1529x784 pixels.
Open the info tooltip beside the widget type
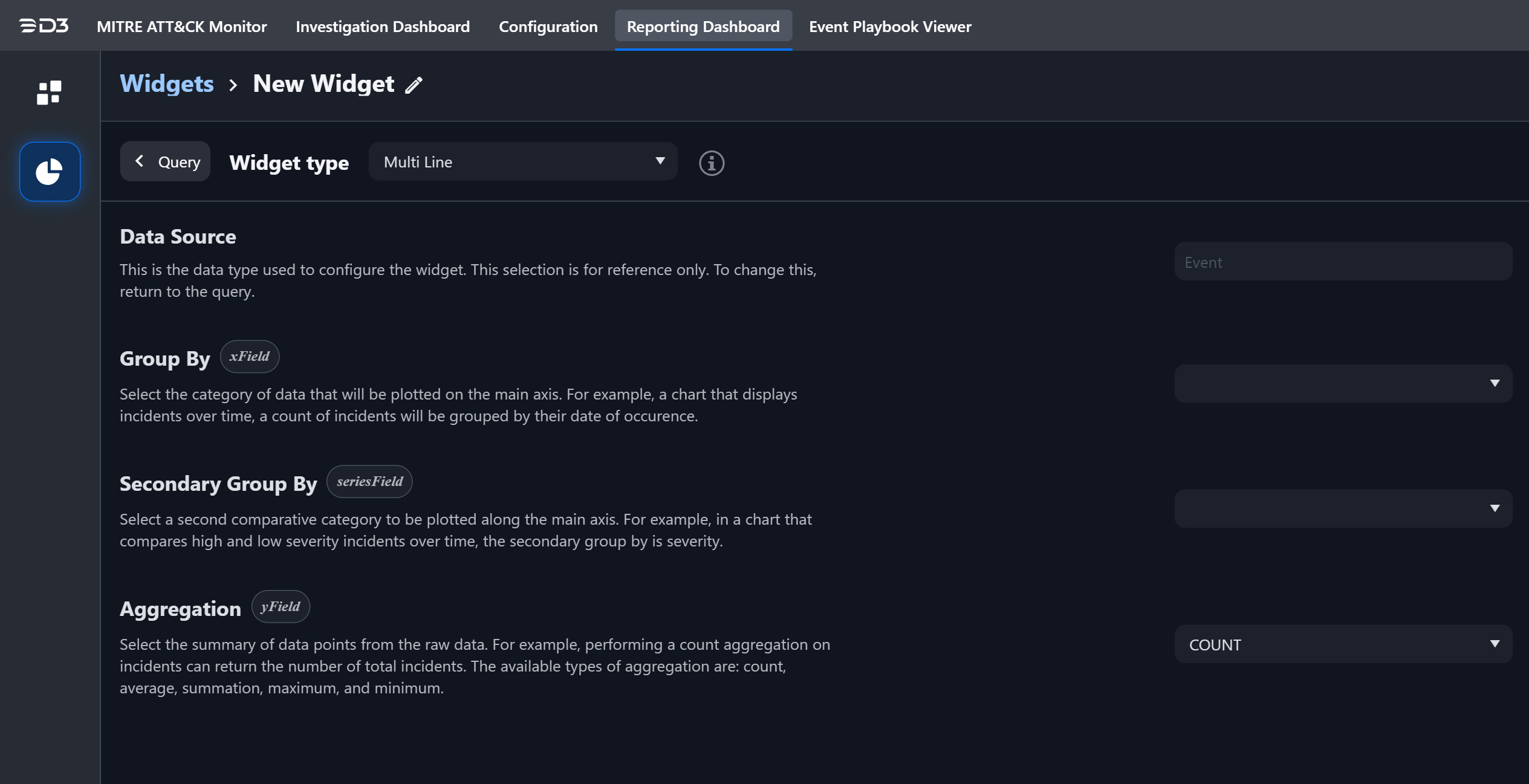712,163
